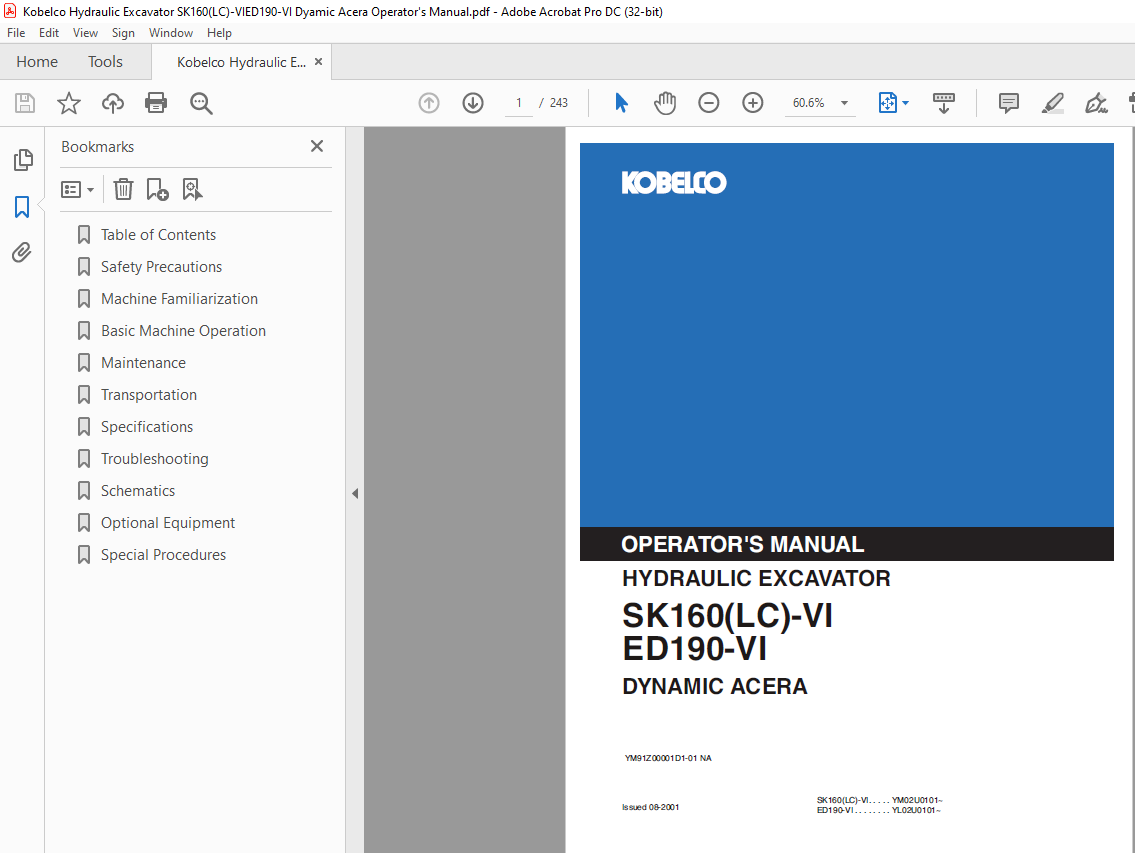This screenshot has width=1135, height=853.
Task: Select the Kobelco Hydraulic document tab
Action: click(241, 62)
